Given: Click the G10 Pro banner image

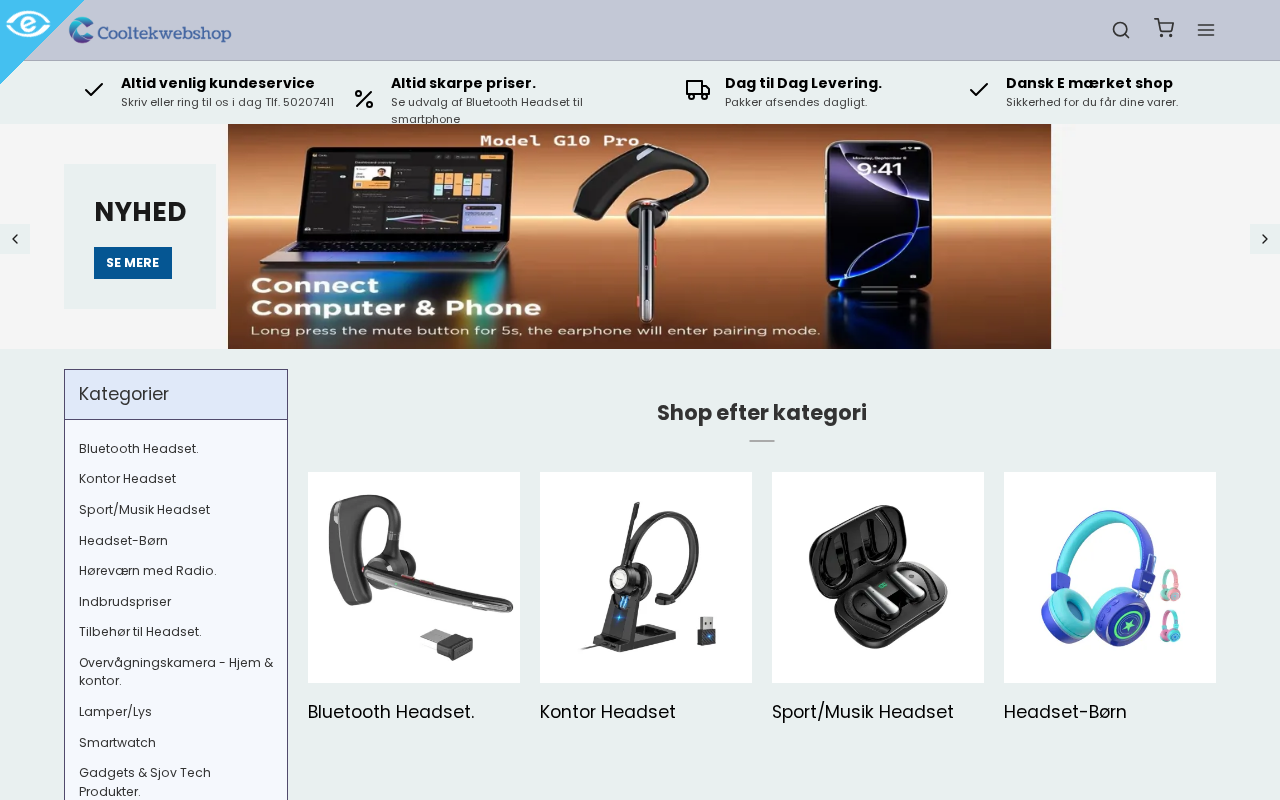Looking at the screenshot, I should point(639,237).
